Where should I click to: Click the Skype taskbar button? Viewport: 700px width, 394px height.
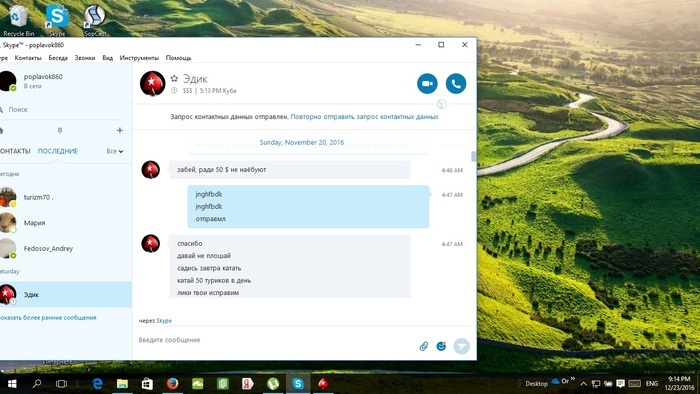(298, 384)
